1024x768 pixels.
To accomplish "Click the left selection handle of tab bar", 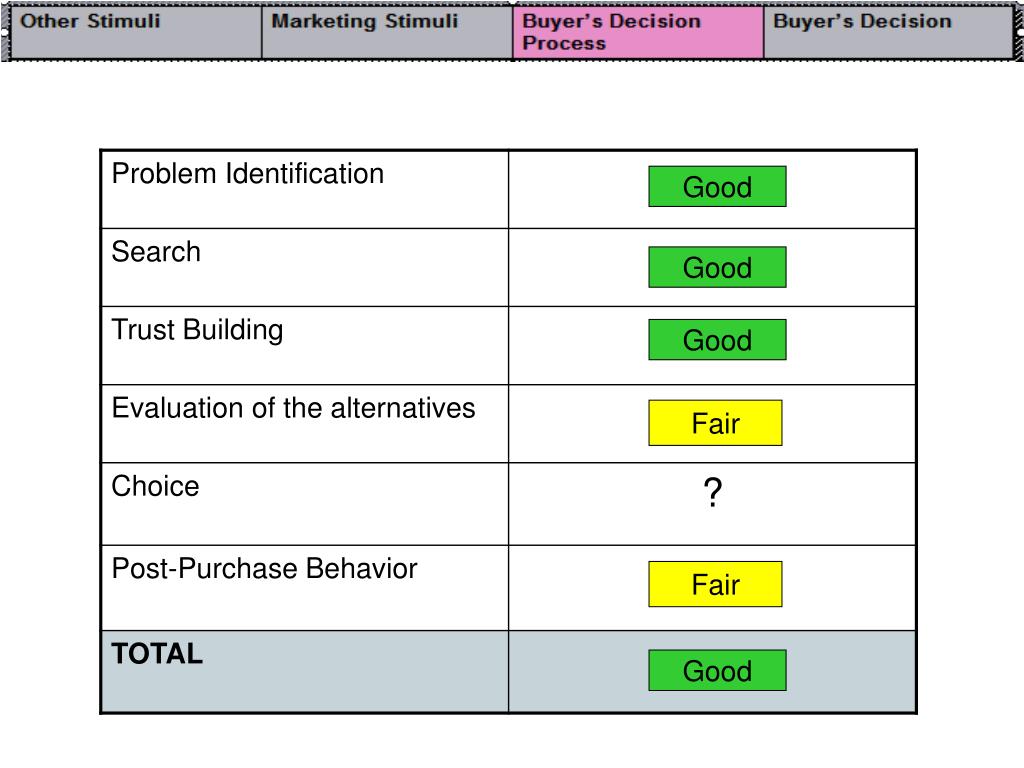I will pyautogui.click(x=4, y=31).
